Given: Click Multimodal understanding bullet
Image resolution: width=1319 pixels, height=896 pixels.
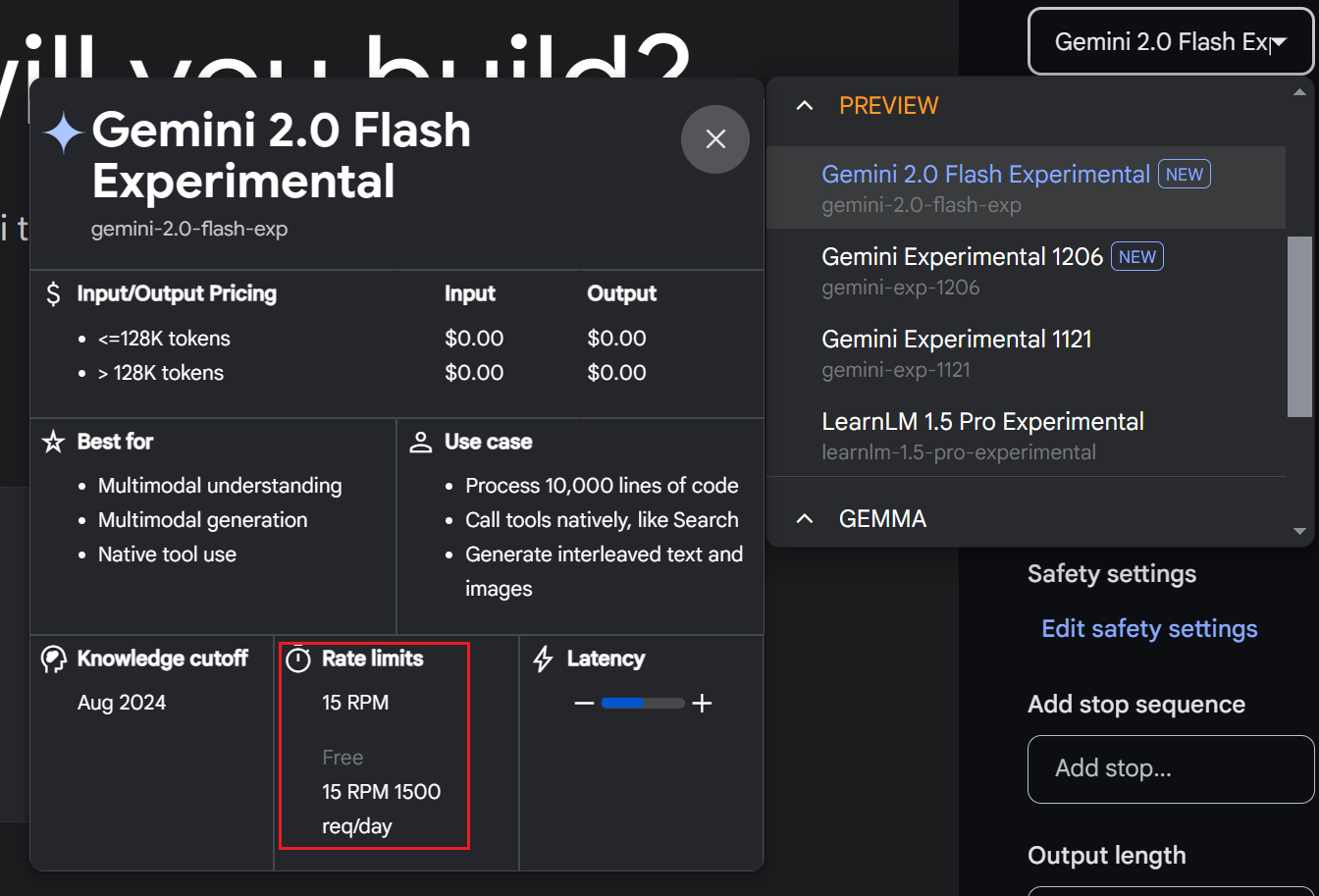Looking at the screenshot, I should pyautogui.click(x=220, y=486).
